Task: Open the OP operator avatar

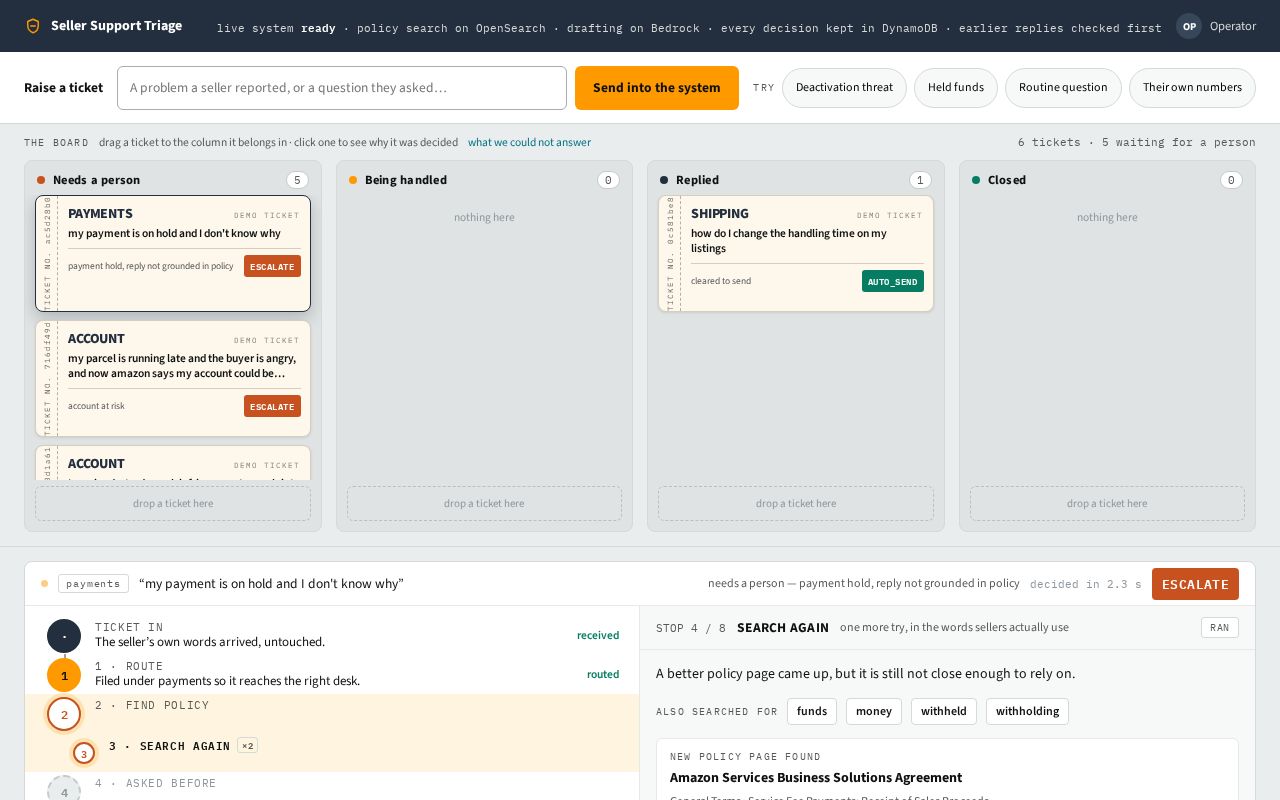Action: (1189, 26)
